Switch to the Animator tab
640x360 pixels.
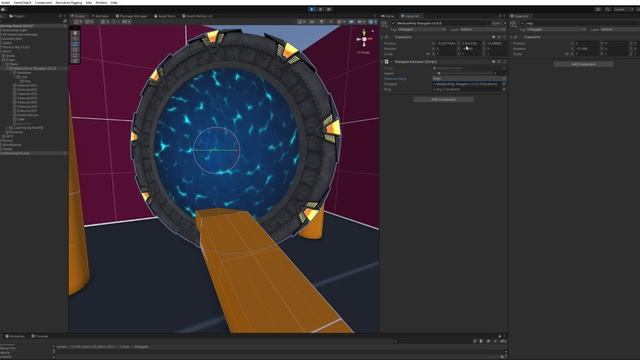(x=100, y=16)
